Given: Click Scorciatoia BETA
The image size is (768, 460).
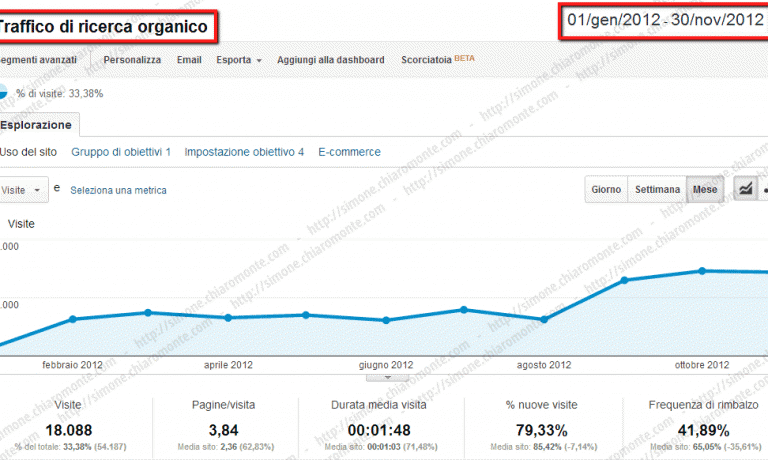Looking at the screenshot, I should coord(438,59).
